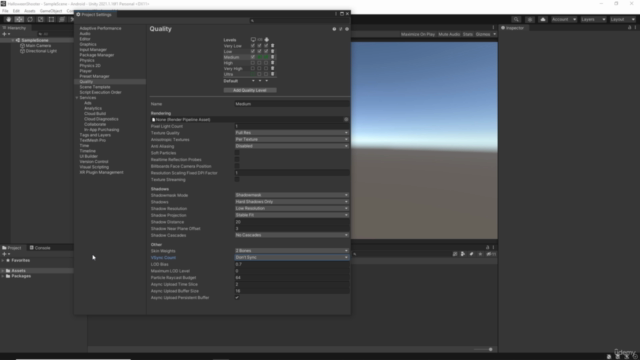Image resolution: width=640 pixels, height=360 pixels.
Task: Toggle High standalone platform checkbox
Action: pos(253,63)
